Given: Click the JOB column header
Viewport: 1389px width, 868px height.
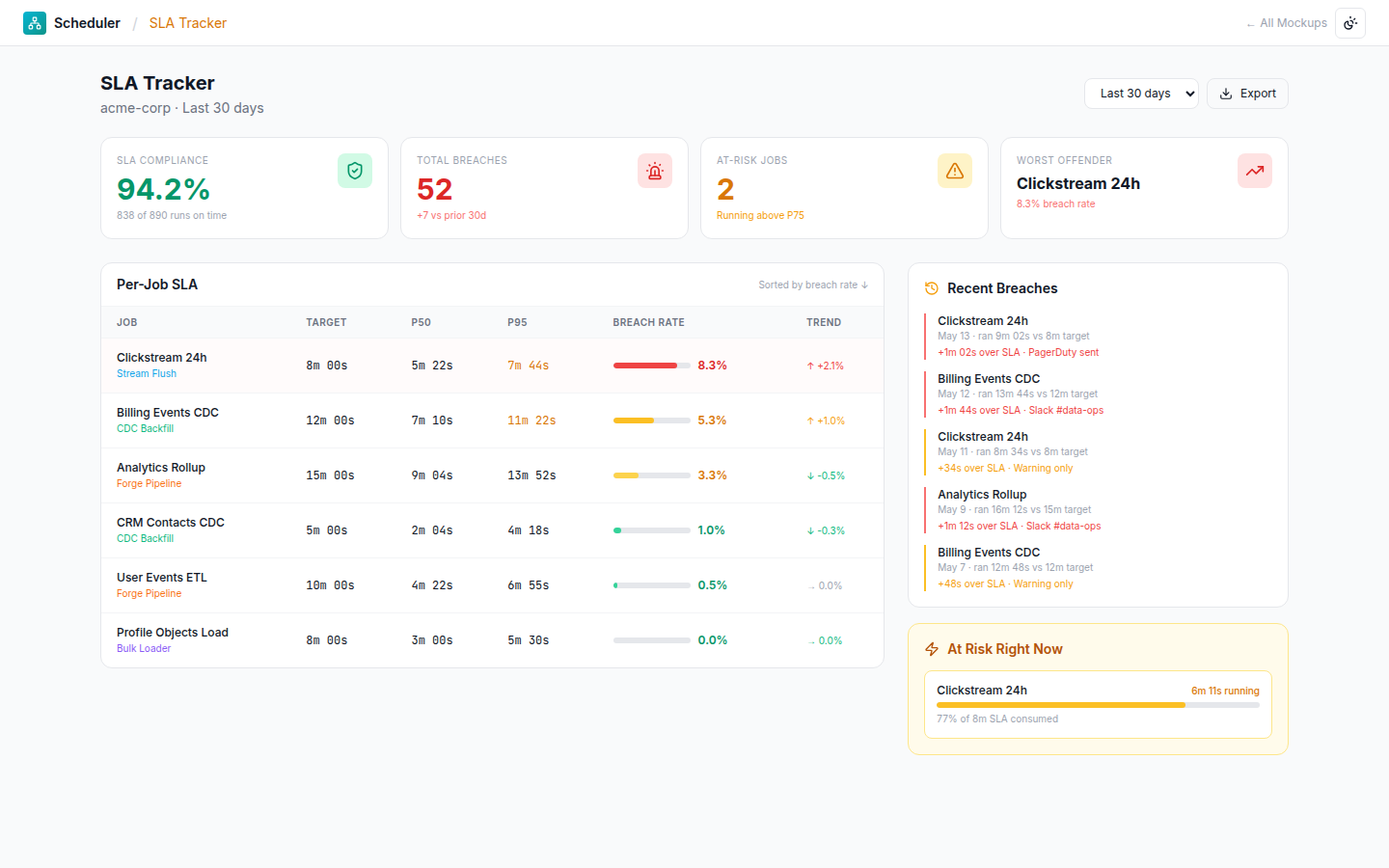Looking at the screenshot, I should pyautogui.click(x=126, y=322).
